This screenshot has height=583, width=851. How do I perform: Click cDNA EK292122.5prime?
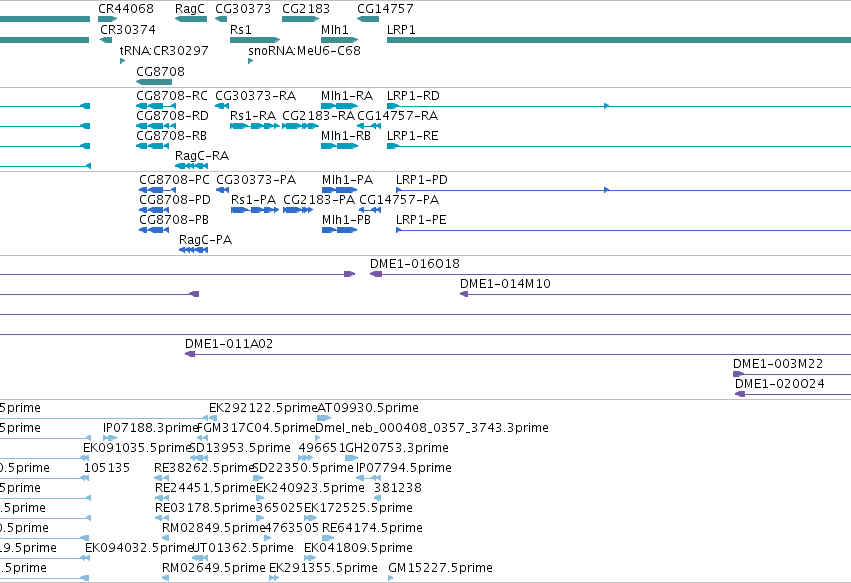263,408
